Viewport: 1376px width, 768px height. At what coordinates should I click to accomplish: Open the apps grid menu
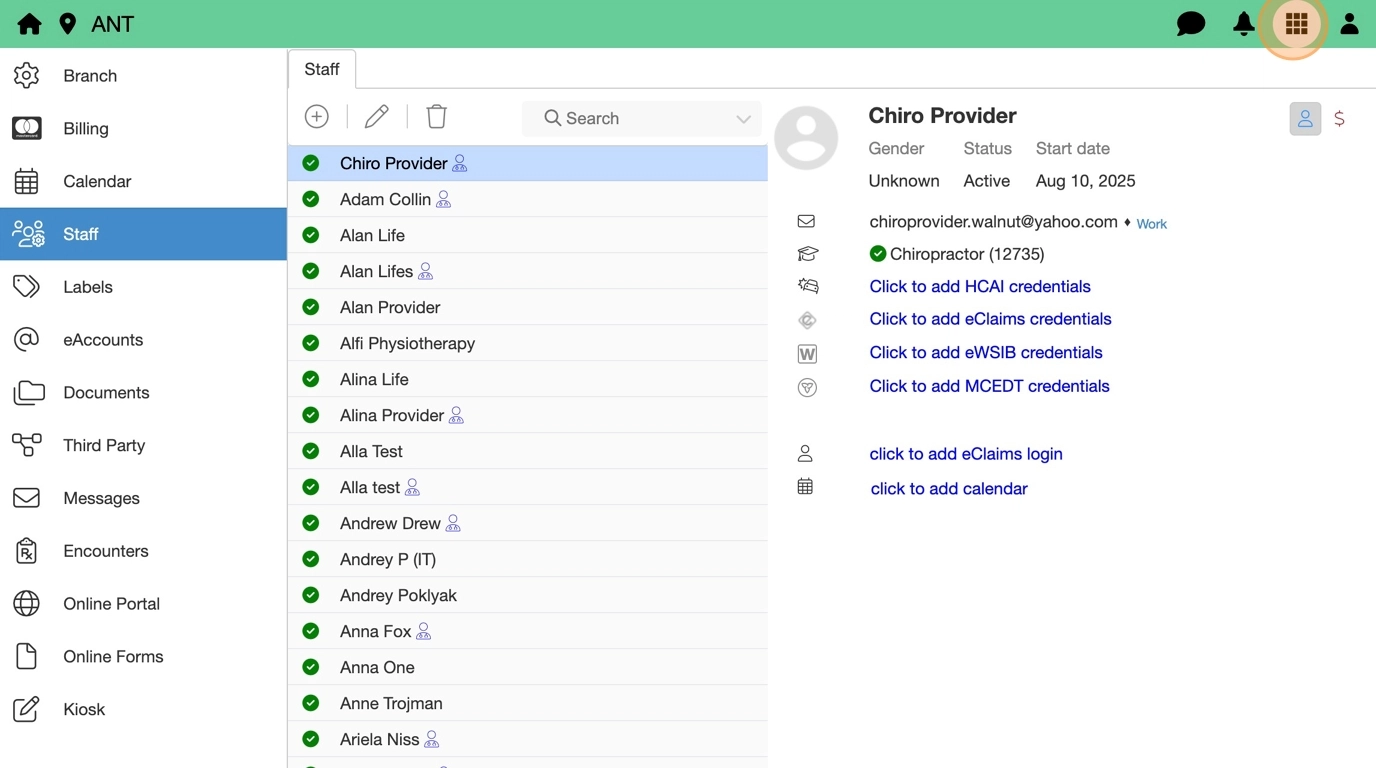coord(1296,24)
